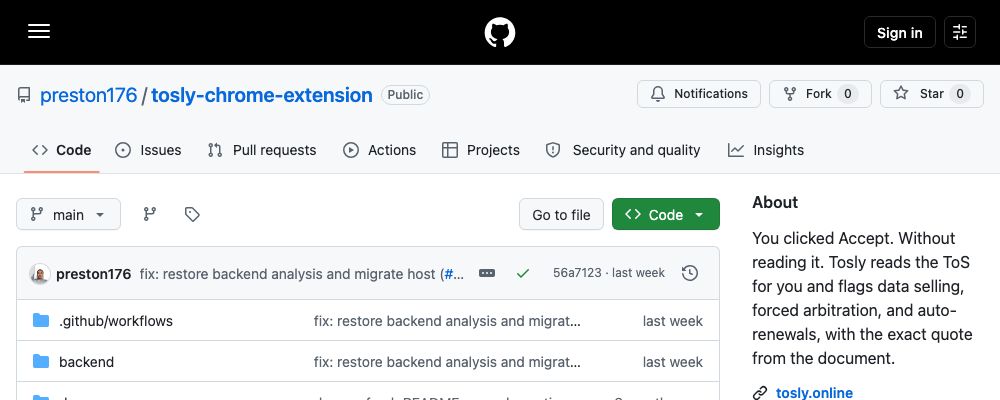Open the Pull requests tab
Image resolution: width=1000 pixels, height=400 pixels.
pos(262,151)
